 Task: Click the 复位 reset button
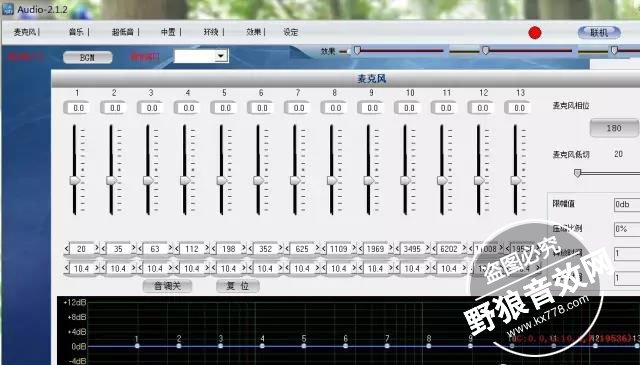[238, 286]
